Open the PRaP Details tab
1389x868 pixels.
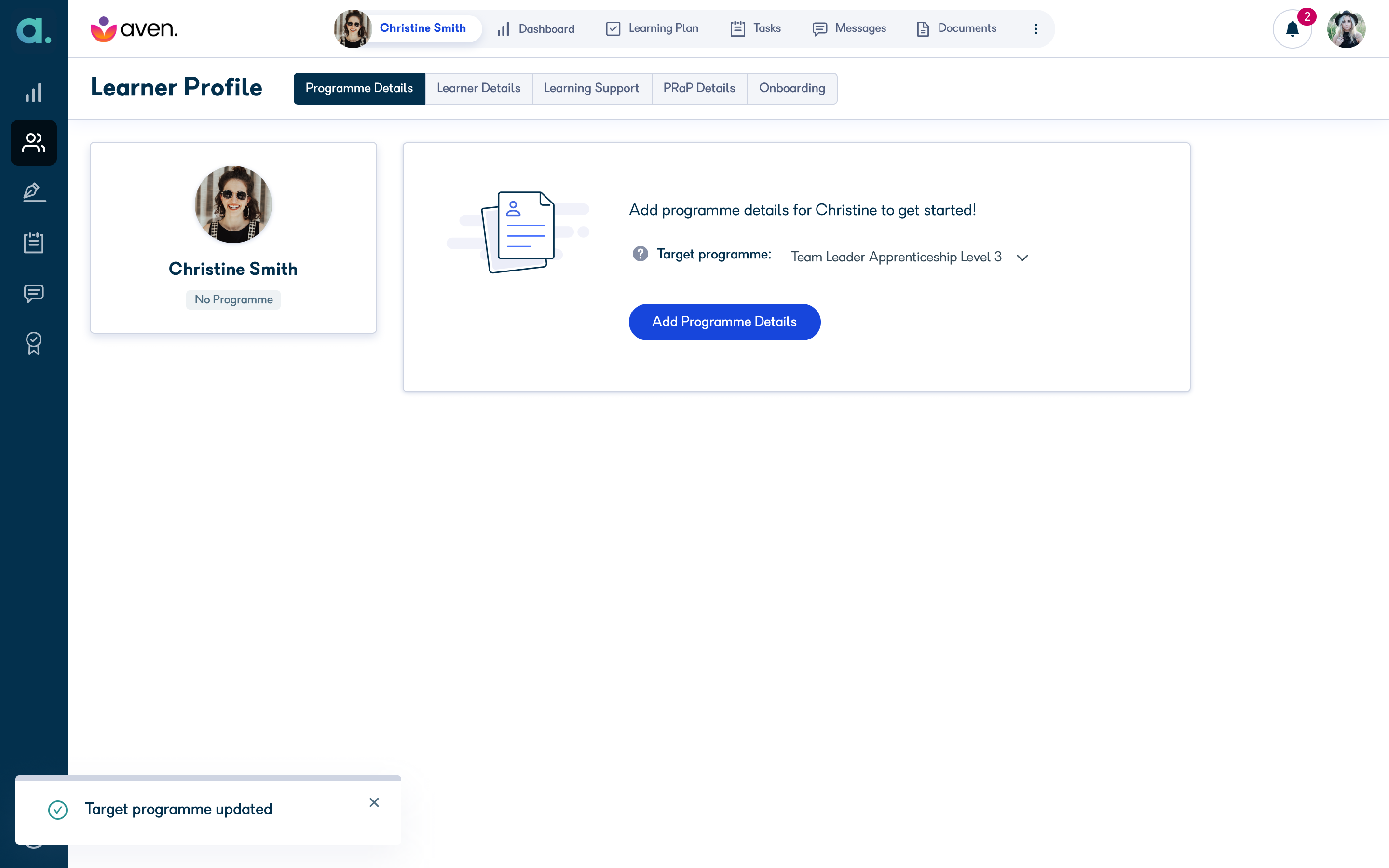click(x=699, y=88)
